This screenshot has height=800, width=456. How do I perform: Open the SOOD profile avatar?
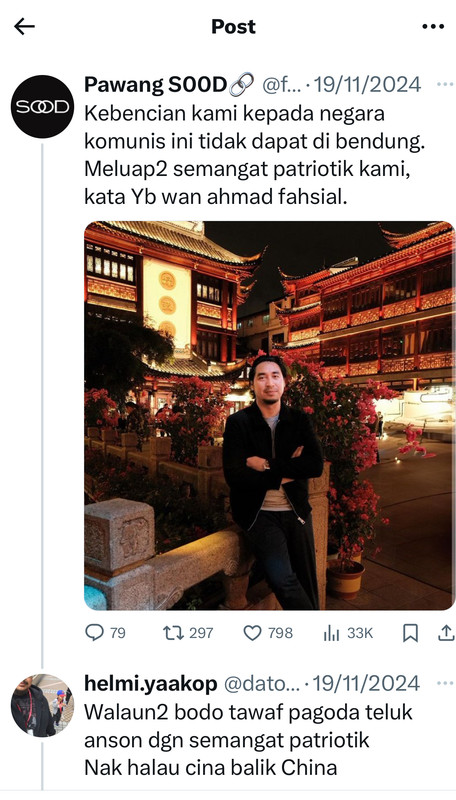pyautogui.click(x=42, y=107)
